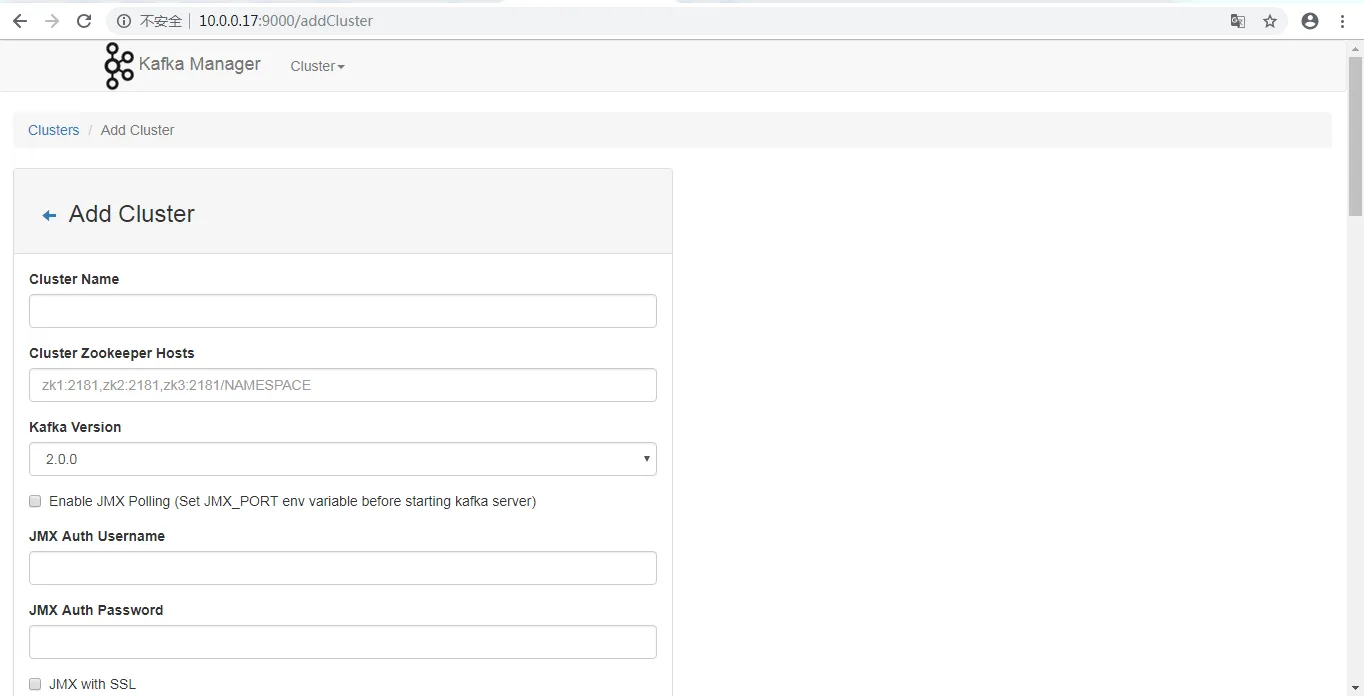Image resolution: width=1364 pixels, height=696 pixels.
Task: Click the back arrow beside Add Cluster
Action: pyautogui.click(x=49, y=215)
